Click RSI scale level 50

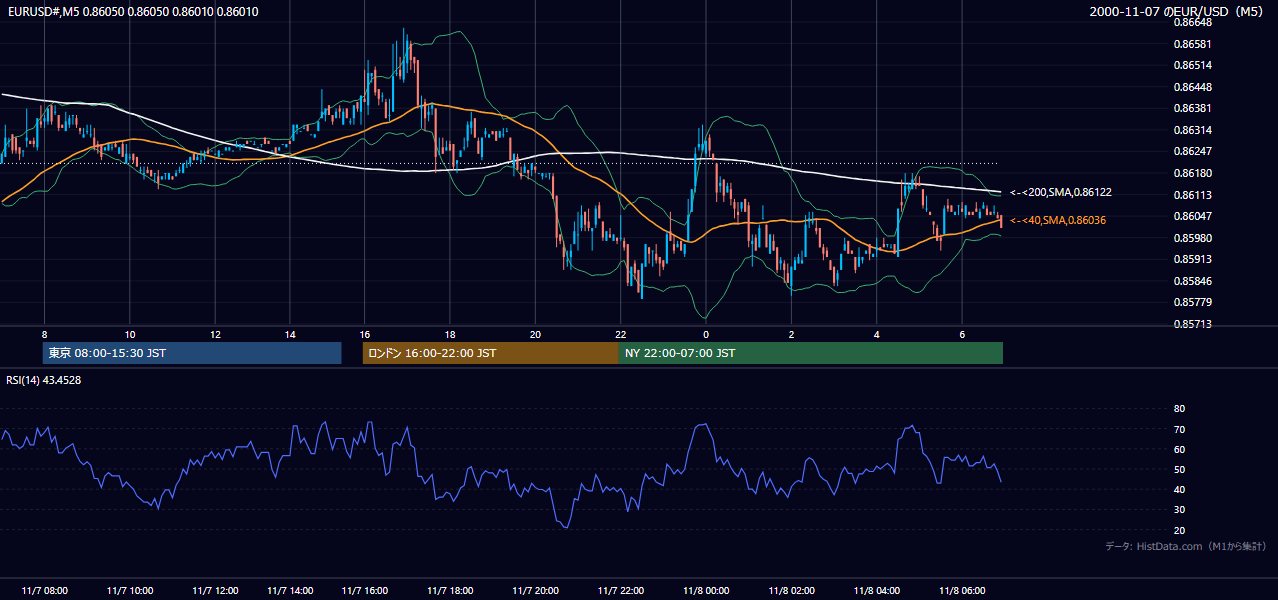1179,469
